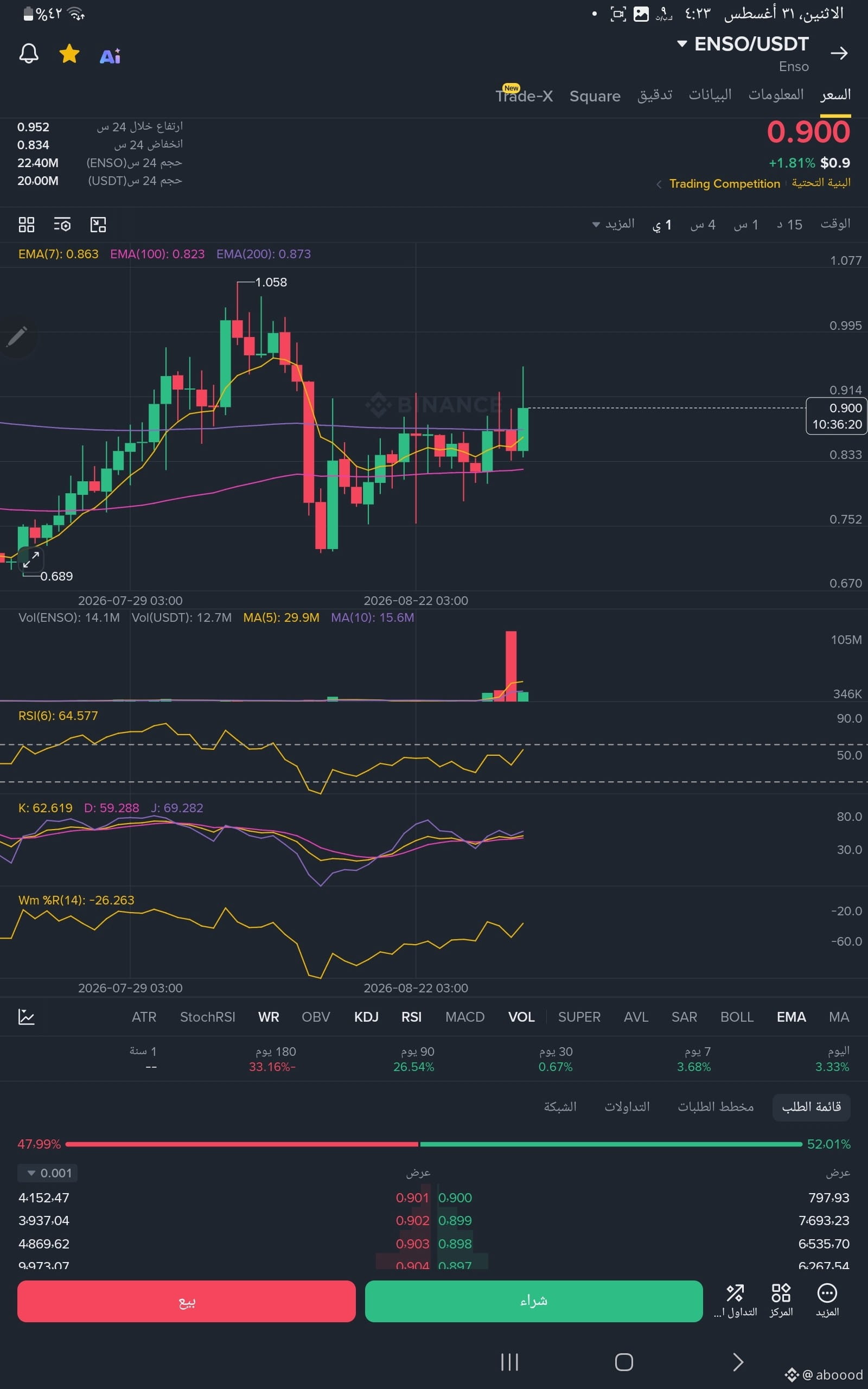Toggle the KDJ indicator
This screenshot has width=868, height=1389.
(366, 1017)
